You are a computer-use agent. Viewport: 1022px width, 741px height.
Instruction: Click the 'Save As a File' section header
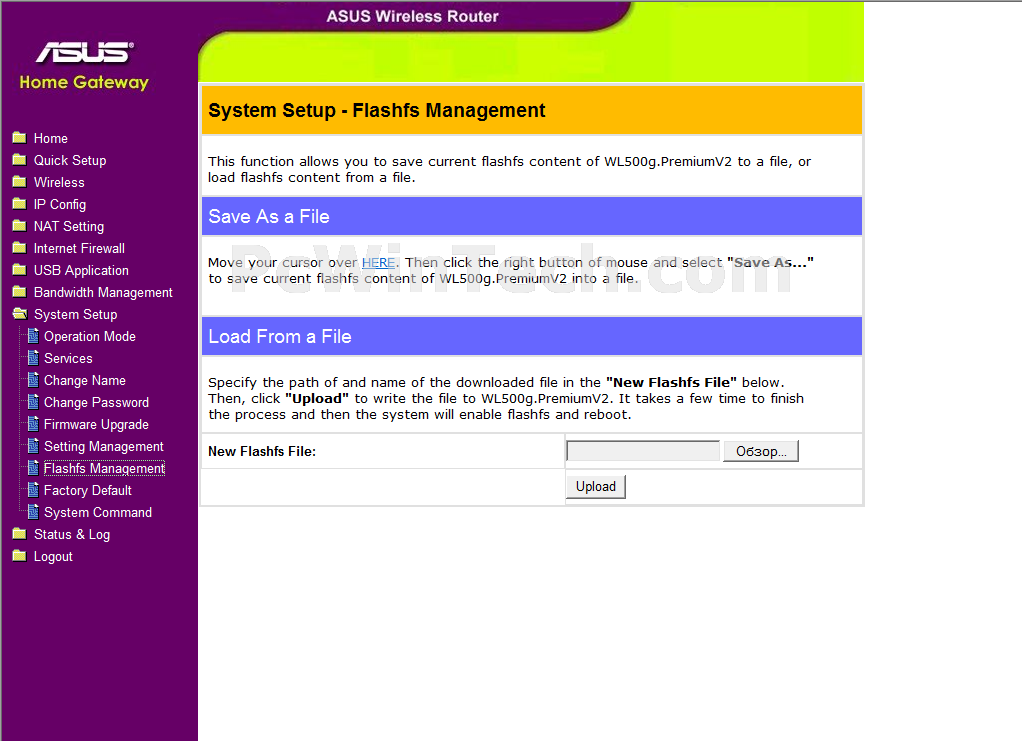[269, 216]
